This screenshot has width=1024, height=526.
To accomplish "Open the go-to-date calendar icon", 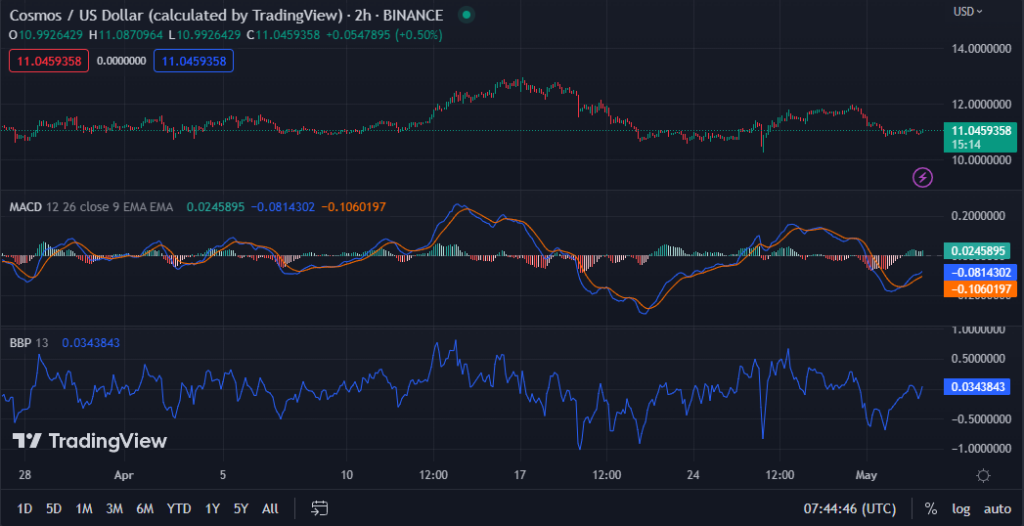I will pyautogui.click(x=319, y=508).
